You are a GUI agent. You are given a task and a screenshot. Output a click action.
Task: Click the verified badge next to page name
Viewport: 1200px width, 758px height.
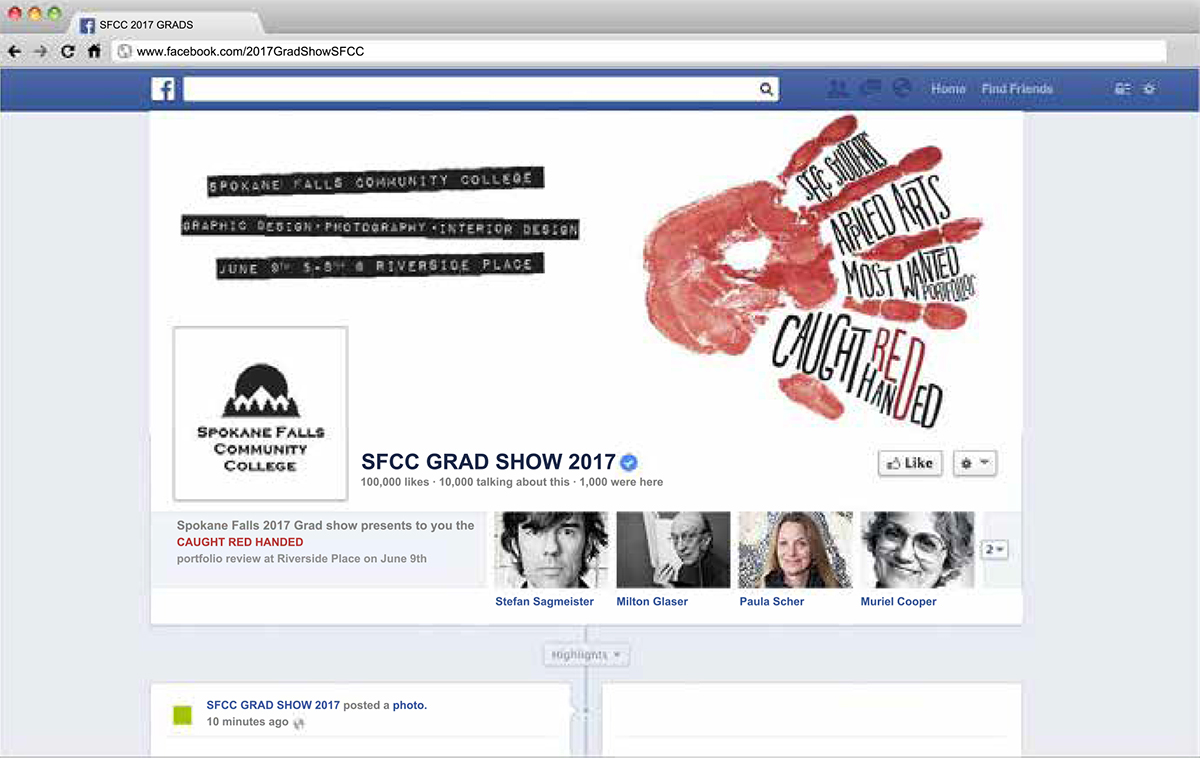pos(629,462)
